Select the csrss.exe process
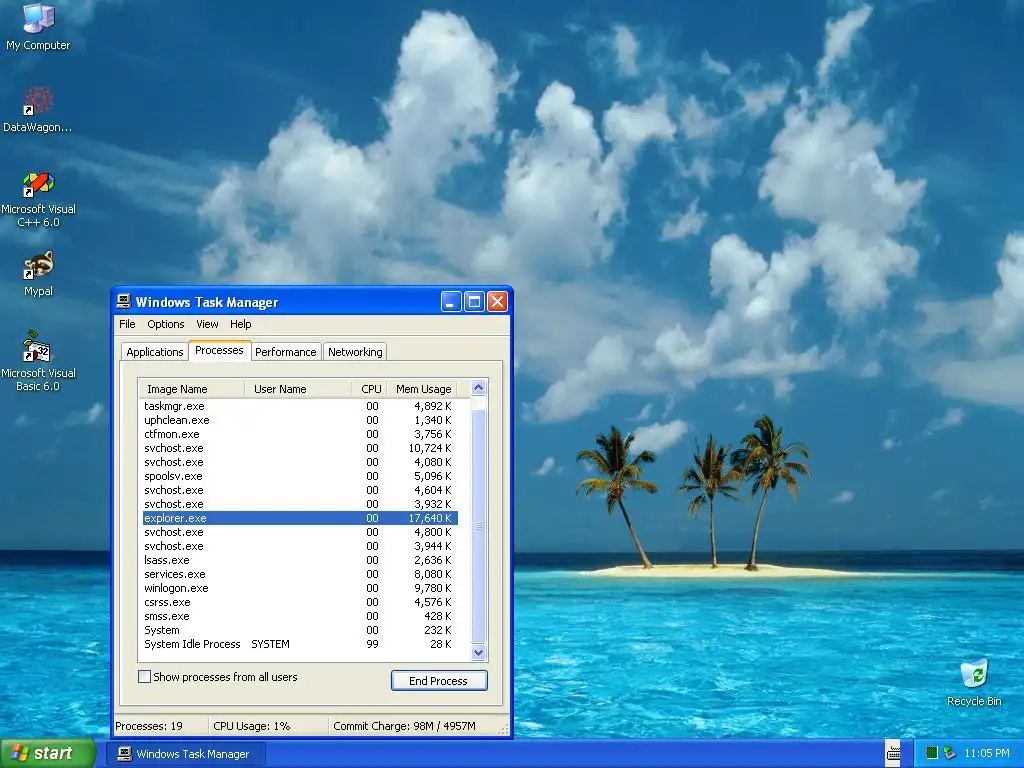 [x=300, y=602]
